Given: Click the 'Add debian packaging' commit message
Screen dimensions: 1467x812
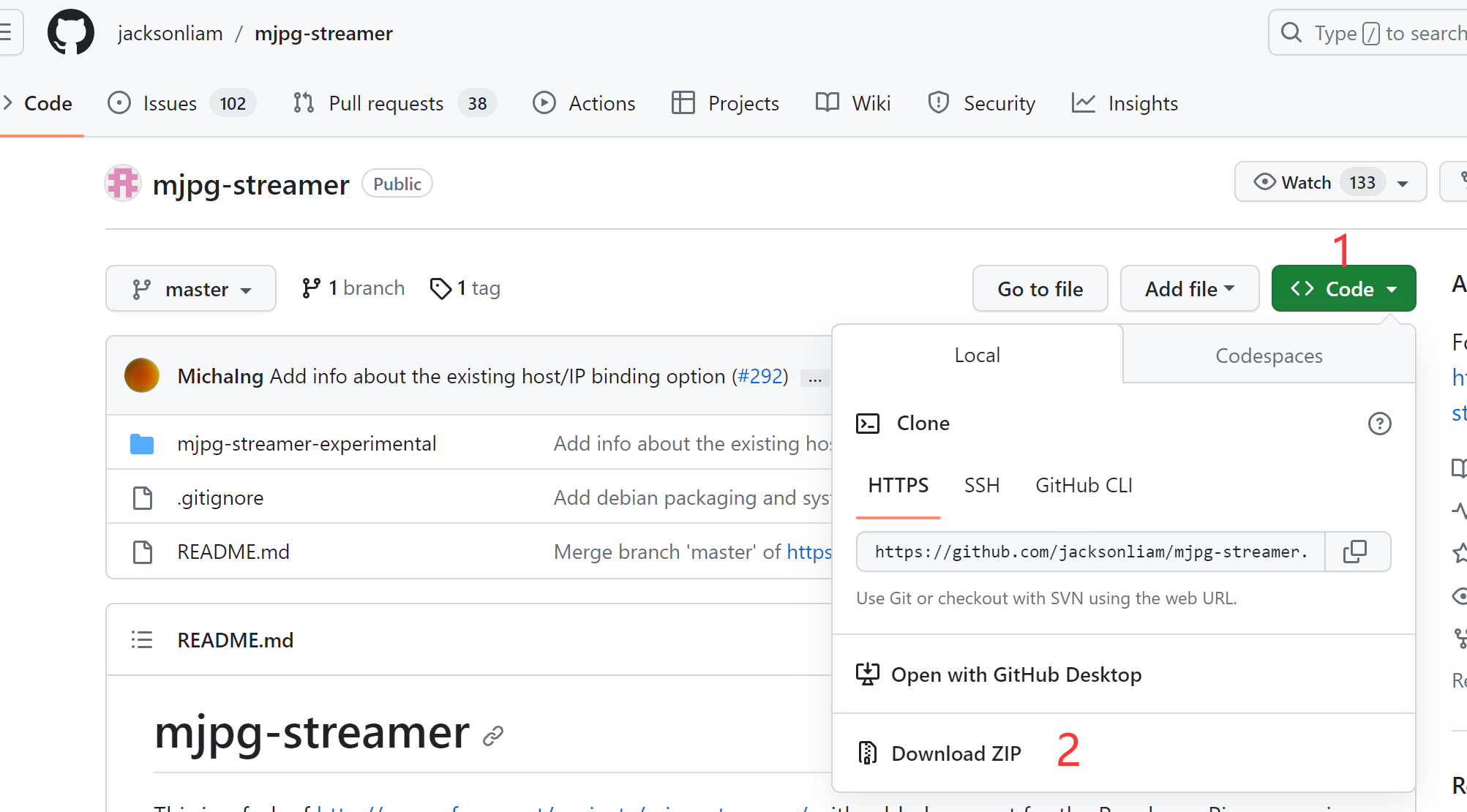Looking at the screenshot, I should click(x=692, y=497).
